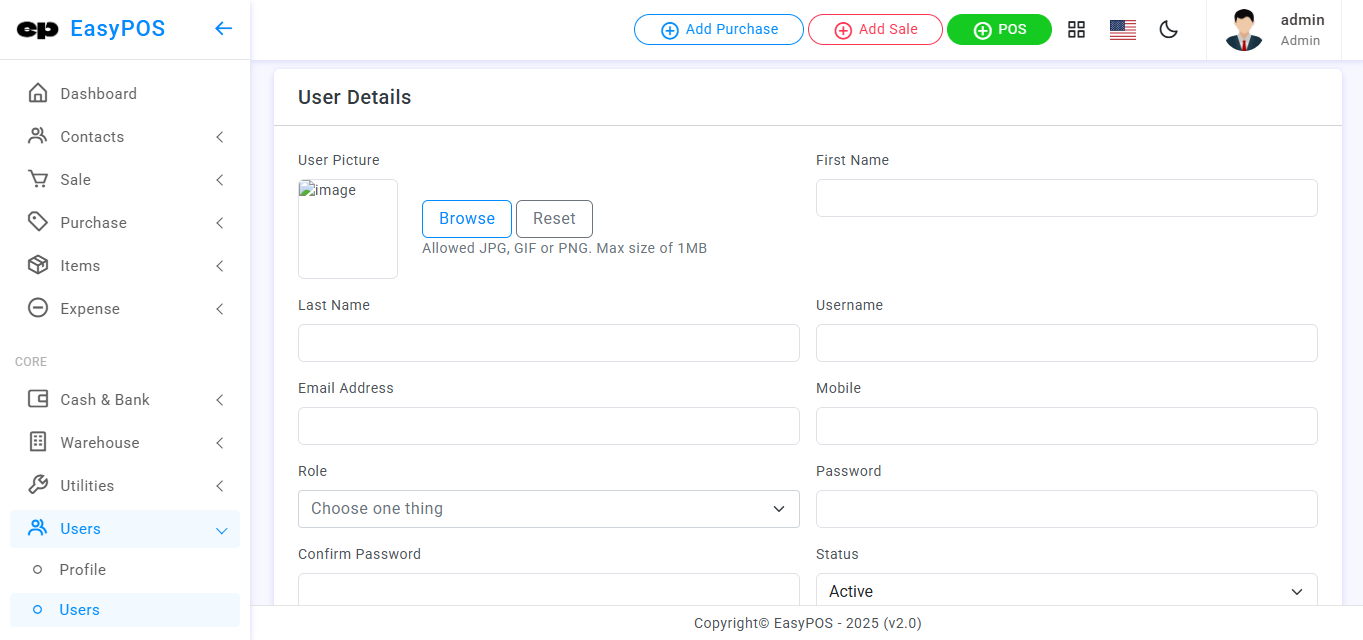Click the US flag language icon
The image size is (1363, 640).
[1122, 30]
